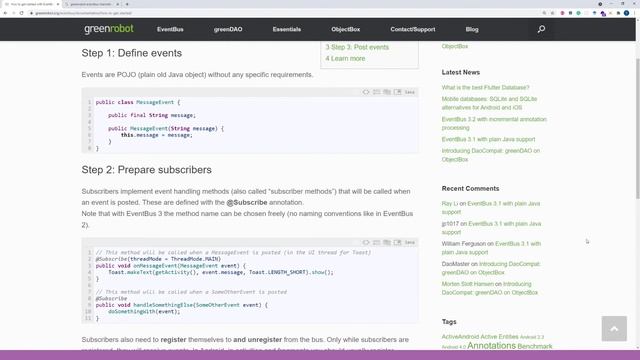
Task: Bookmark the page with the star icon
Action: click(553, 13)
